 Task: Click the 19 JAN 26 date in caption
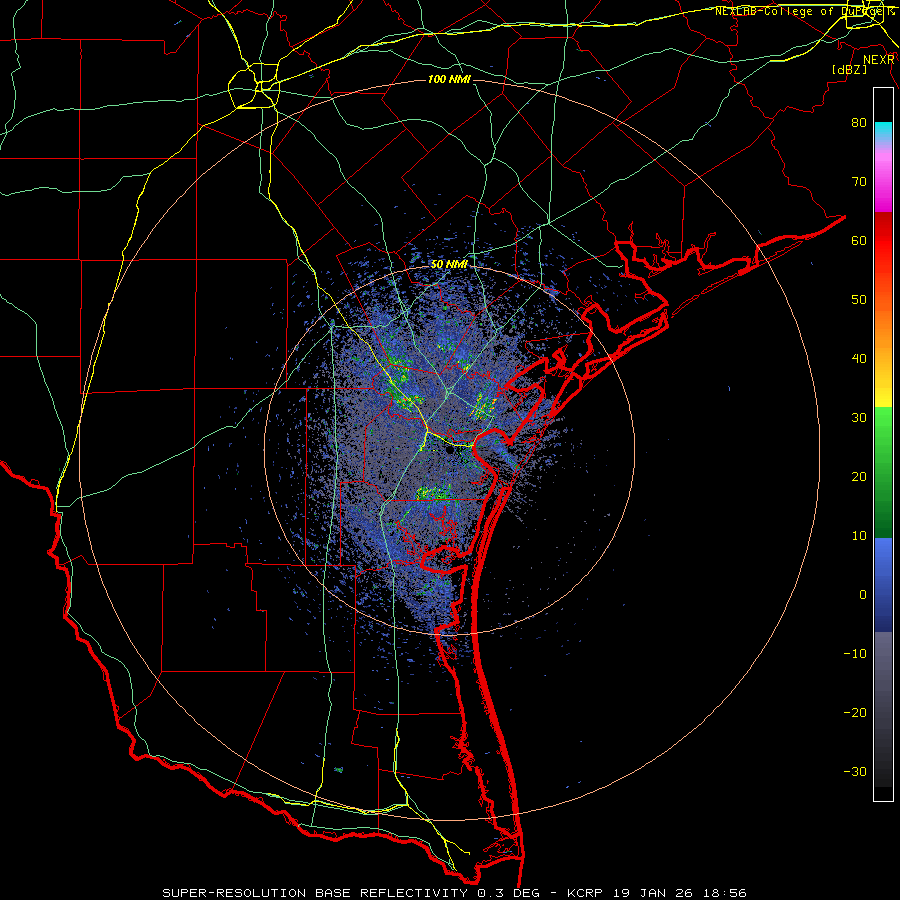[x=653, y=893]
